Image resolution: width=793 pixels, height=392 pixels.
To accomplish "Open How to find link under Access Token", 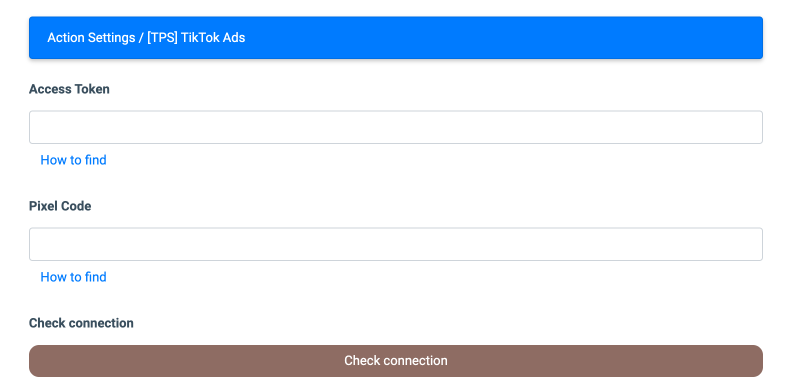I will tap(73, 160).
